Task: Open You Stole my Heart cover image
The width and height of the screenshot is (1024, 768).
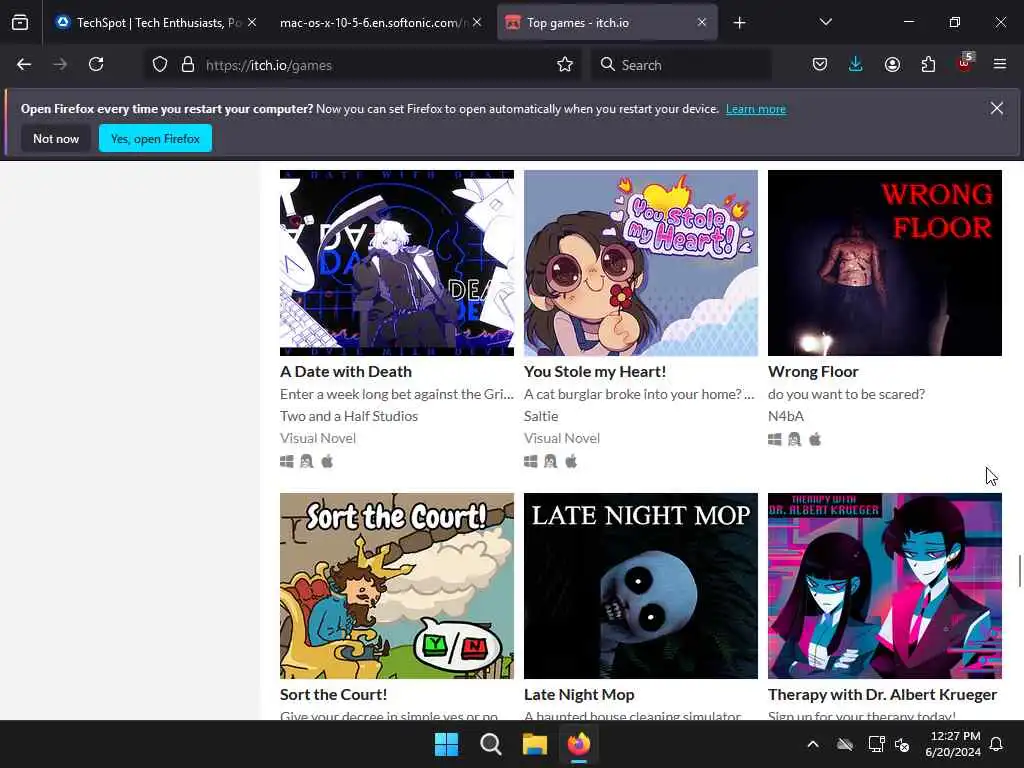Action: coord(641,263)
